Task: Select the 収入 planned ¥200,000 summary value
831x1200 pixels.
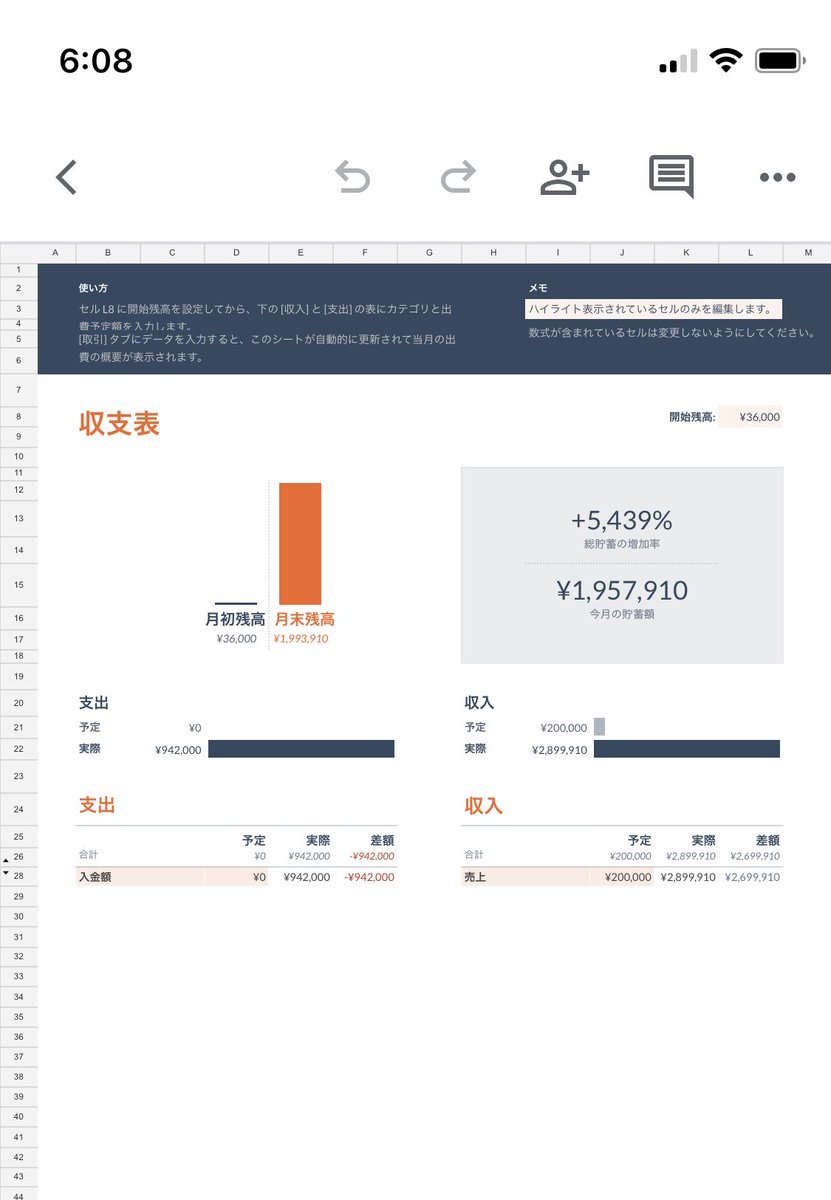Action: tap(564, 728)
